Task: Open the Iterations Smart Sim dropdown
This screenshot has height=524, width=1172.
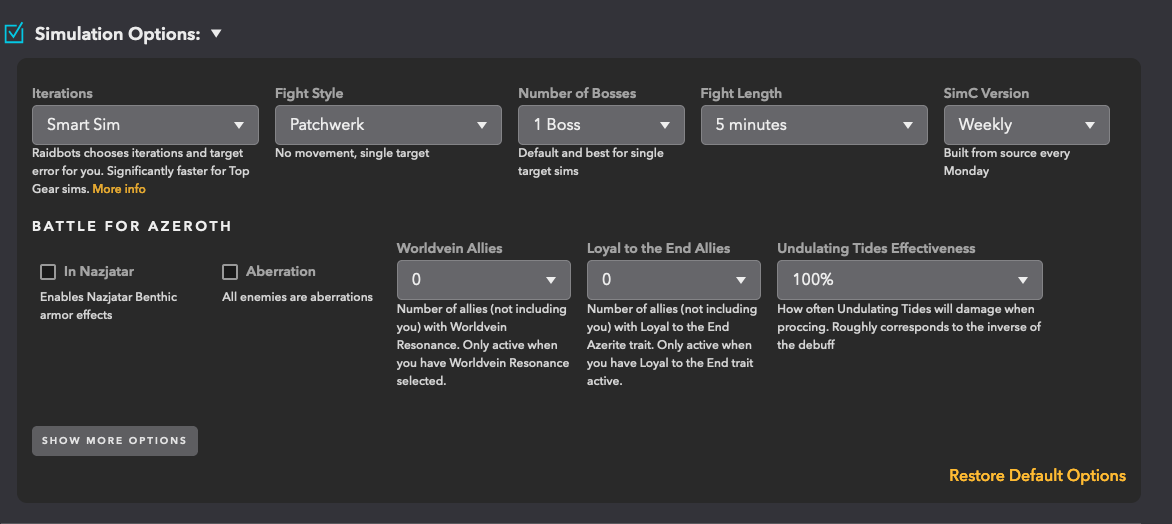Action: pos(144,125)
